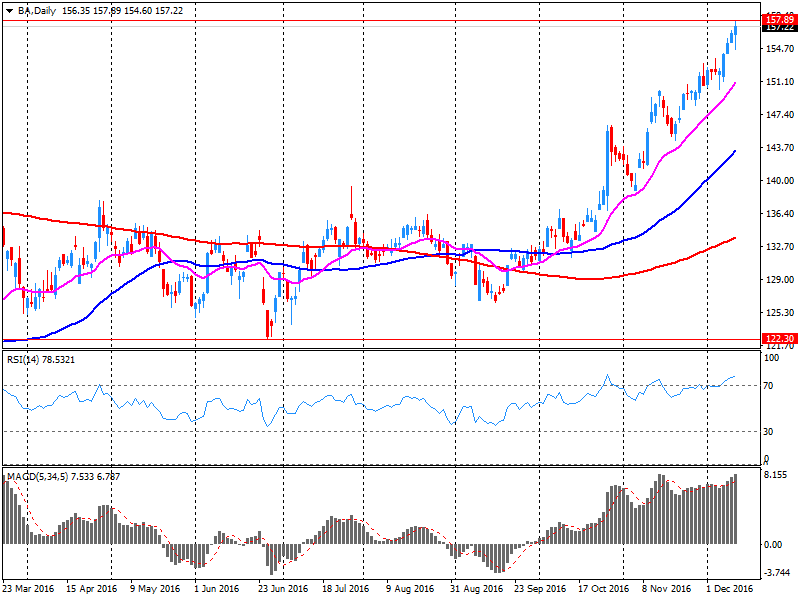This screenshot has height=600, width=800.
Task: Click the 1 Dec 2016 date label
Action: point(730,589)
